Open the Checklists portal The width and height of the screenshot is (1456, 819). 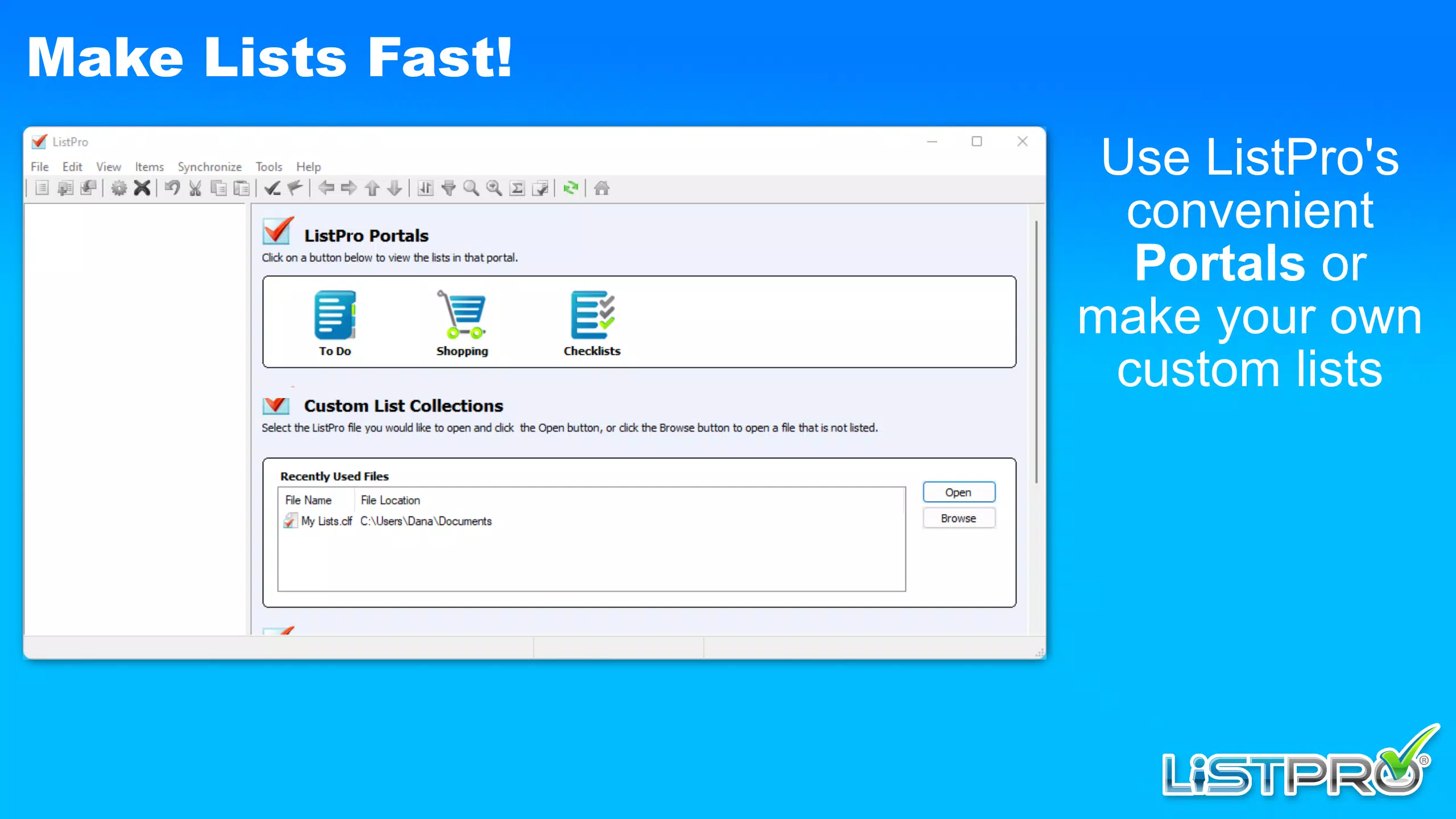click(x=592, y=323)
